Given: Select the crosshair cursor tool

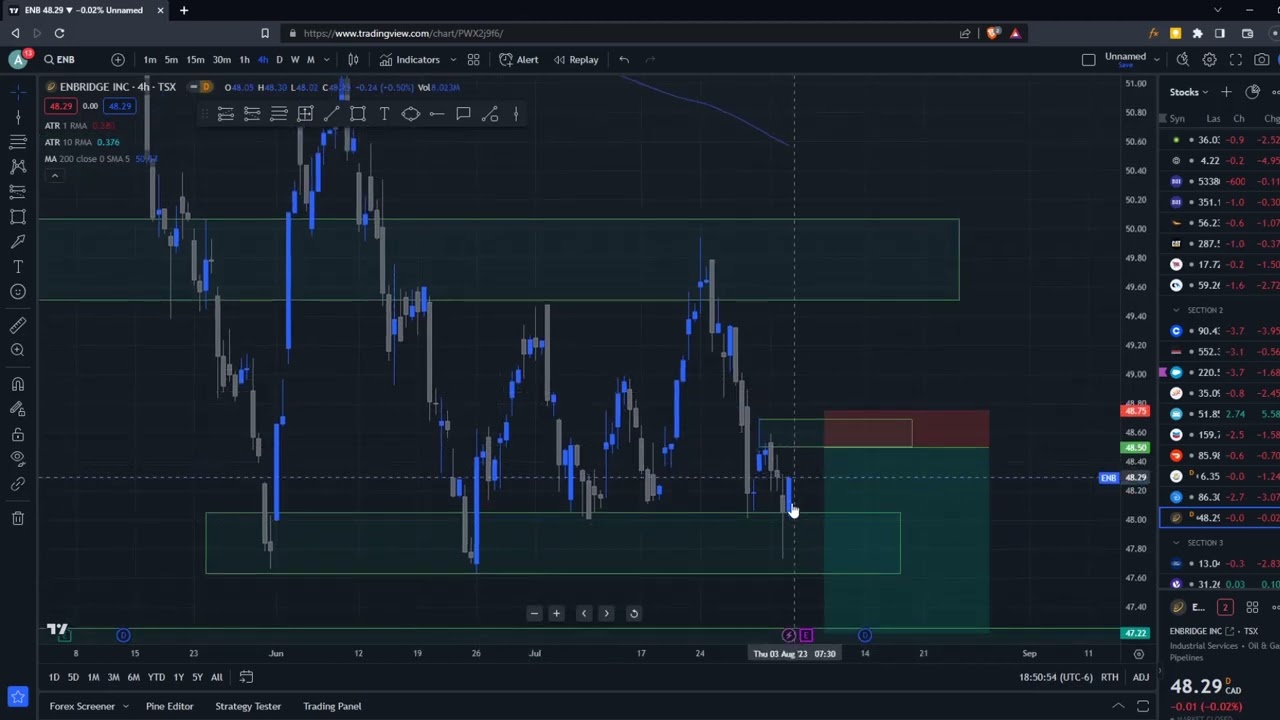Looking at the screenshot, I should 18,92.
